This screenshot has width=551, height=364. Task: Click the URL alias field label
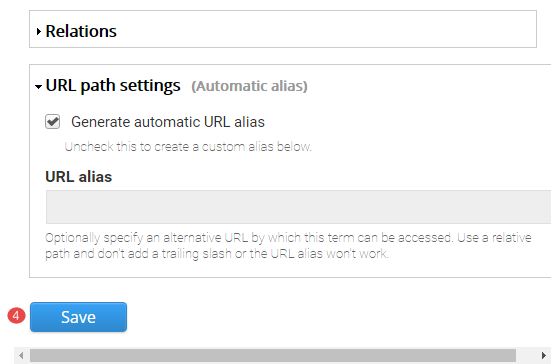coord(78,177)
